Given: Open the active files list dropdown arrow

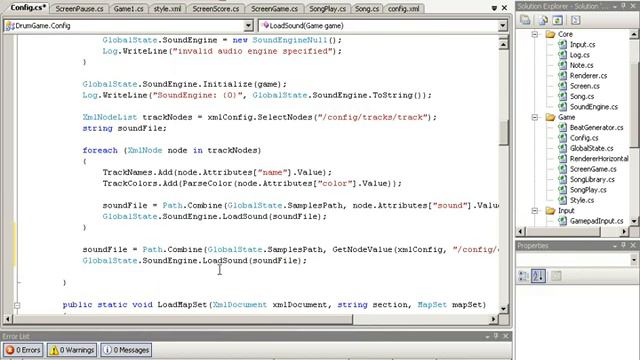Looking at the screenshot, I should coord(494,8).
